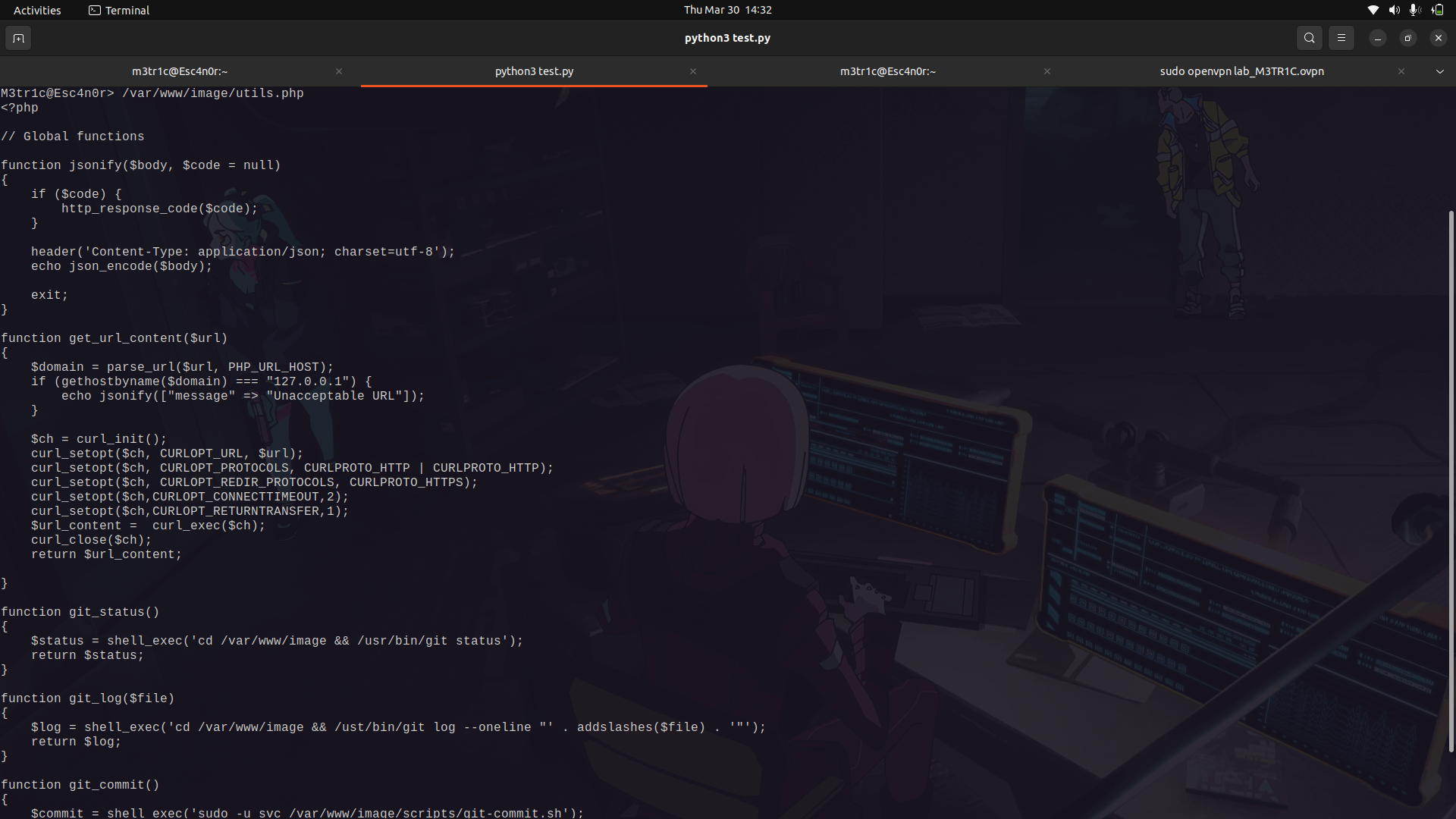Click the battery status icon
Viewport: 1456px width, 819px height.
(1437, 10)
